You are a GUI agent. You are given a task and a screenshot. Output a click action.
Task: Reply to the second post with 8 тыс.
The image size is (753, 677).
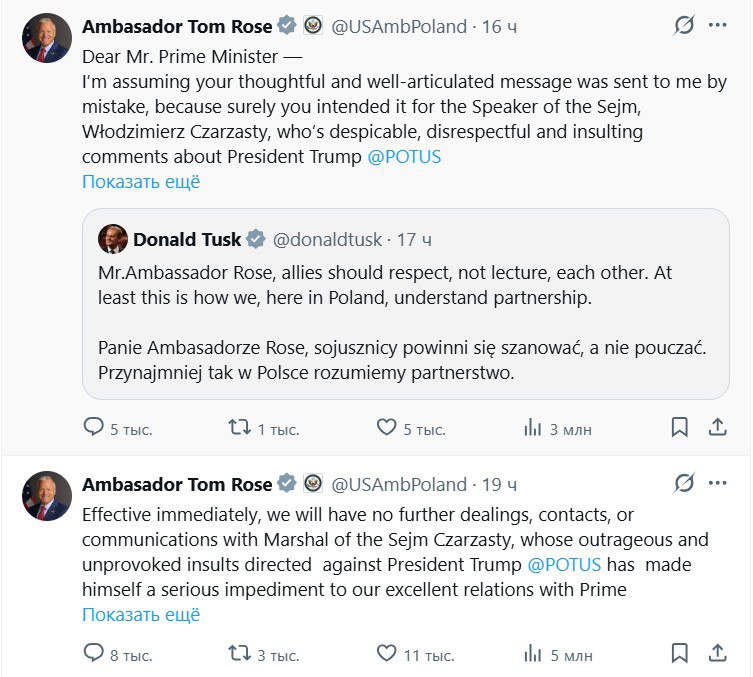[93, 654]
